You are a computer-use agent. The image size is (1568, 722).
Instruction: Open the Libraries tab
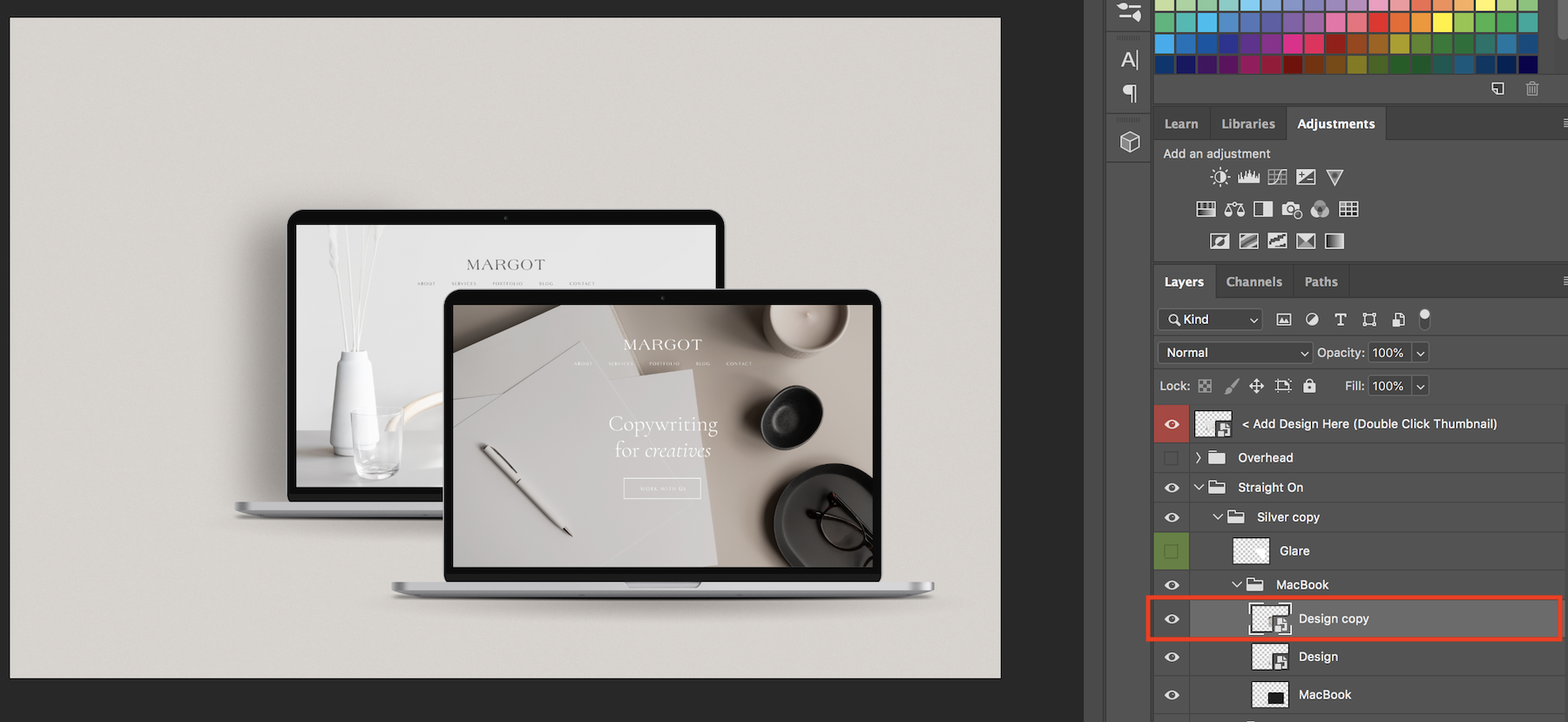pos(1247,124)
